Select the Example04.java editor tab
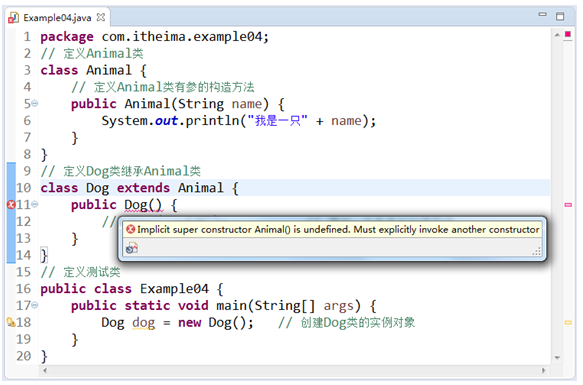Image resolution: width=583 pixels, height=385 pixels. coord(57,17)
